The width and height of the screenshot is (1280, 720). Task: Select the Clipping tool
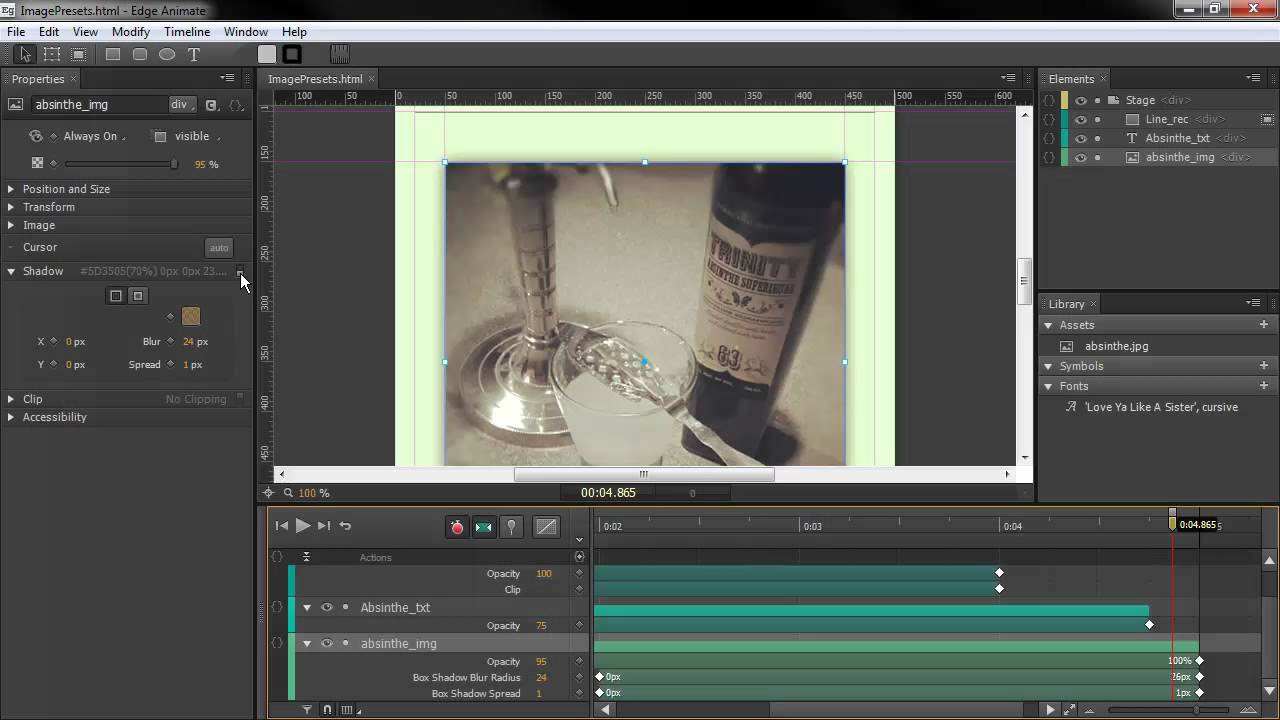click(79, 55)
